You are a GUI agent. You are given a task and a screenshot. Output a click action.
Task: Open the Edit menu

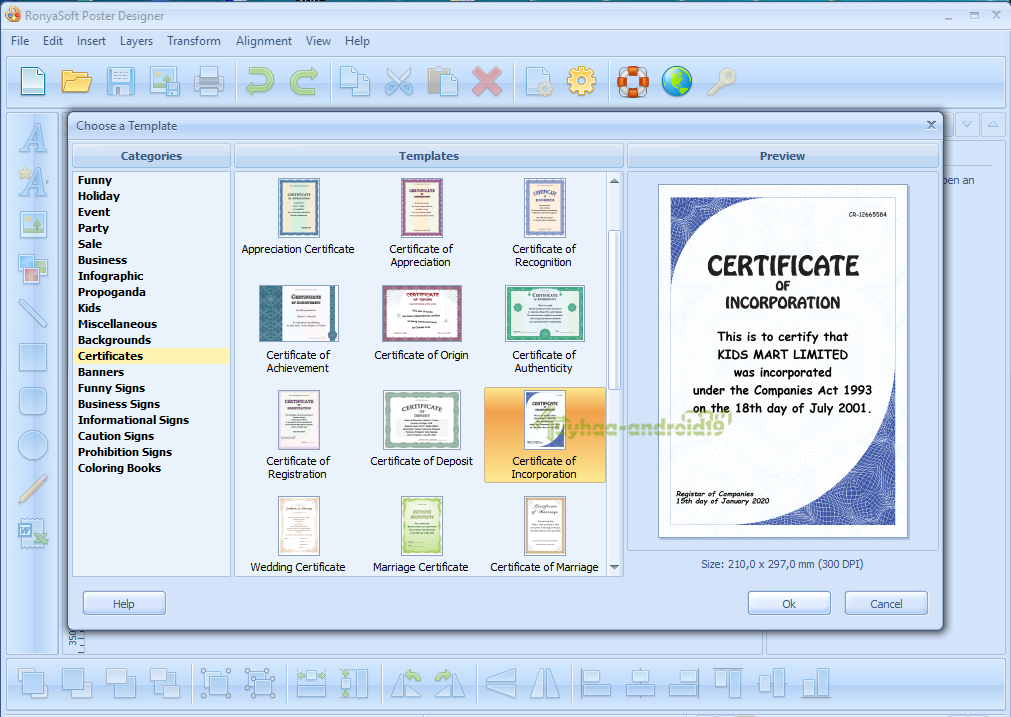click(53, 41)
